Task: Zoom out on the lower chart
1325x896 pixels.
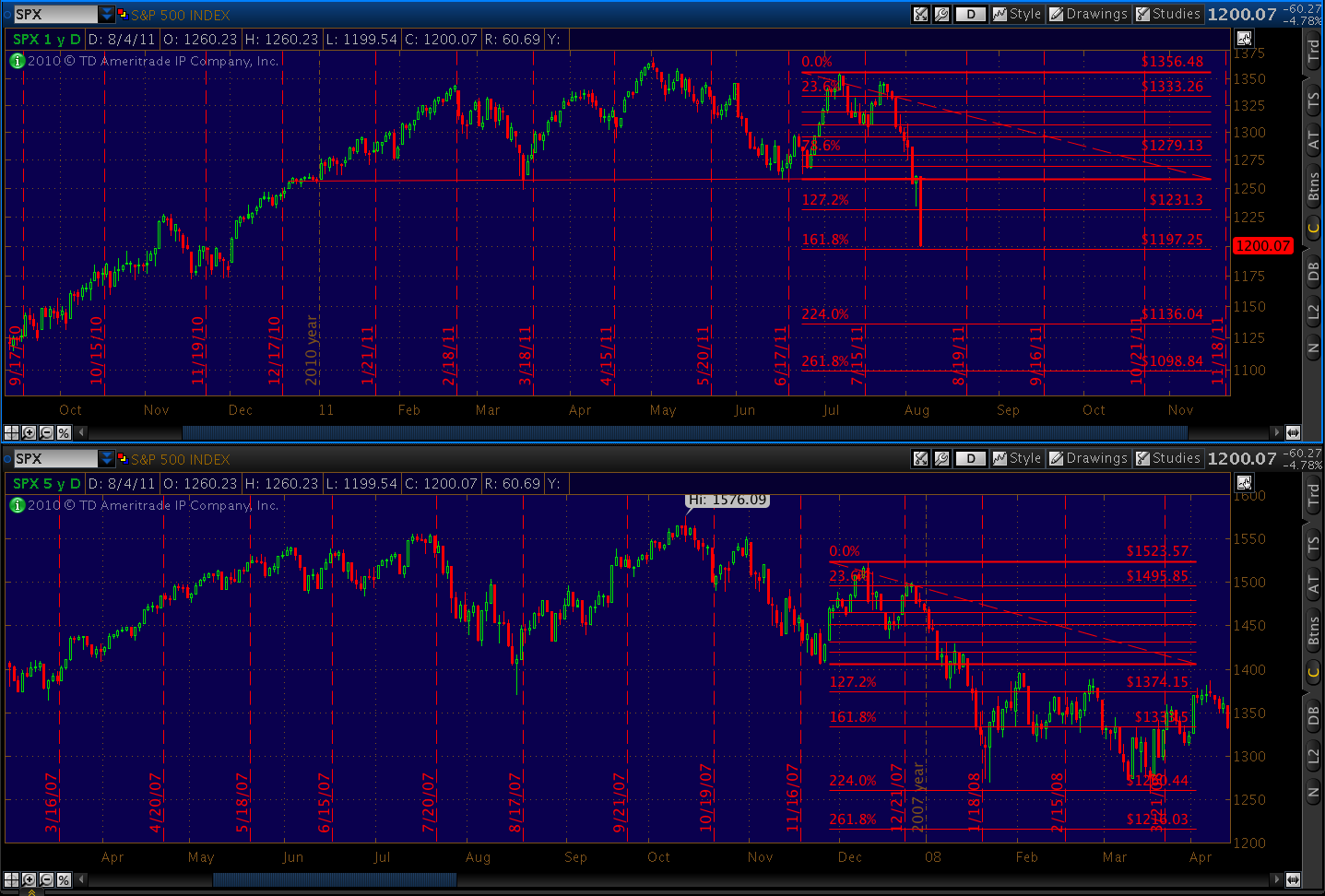Action: point(46,879)
